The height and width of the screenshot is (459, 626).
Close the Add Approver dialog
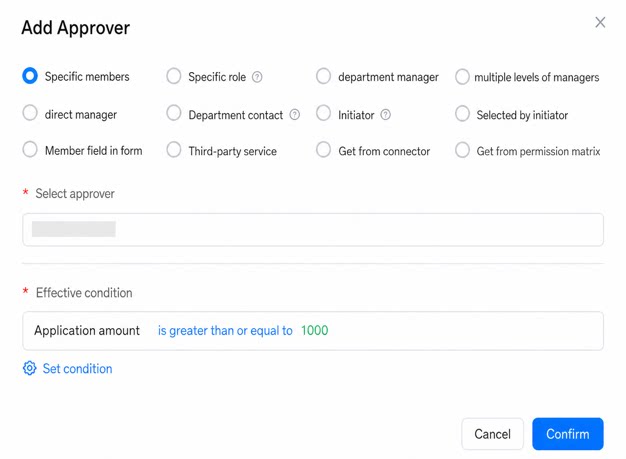click(x=600, y=22)
